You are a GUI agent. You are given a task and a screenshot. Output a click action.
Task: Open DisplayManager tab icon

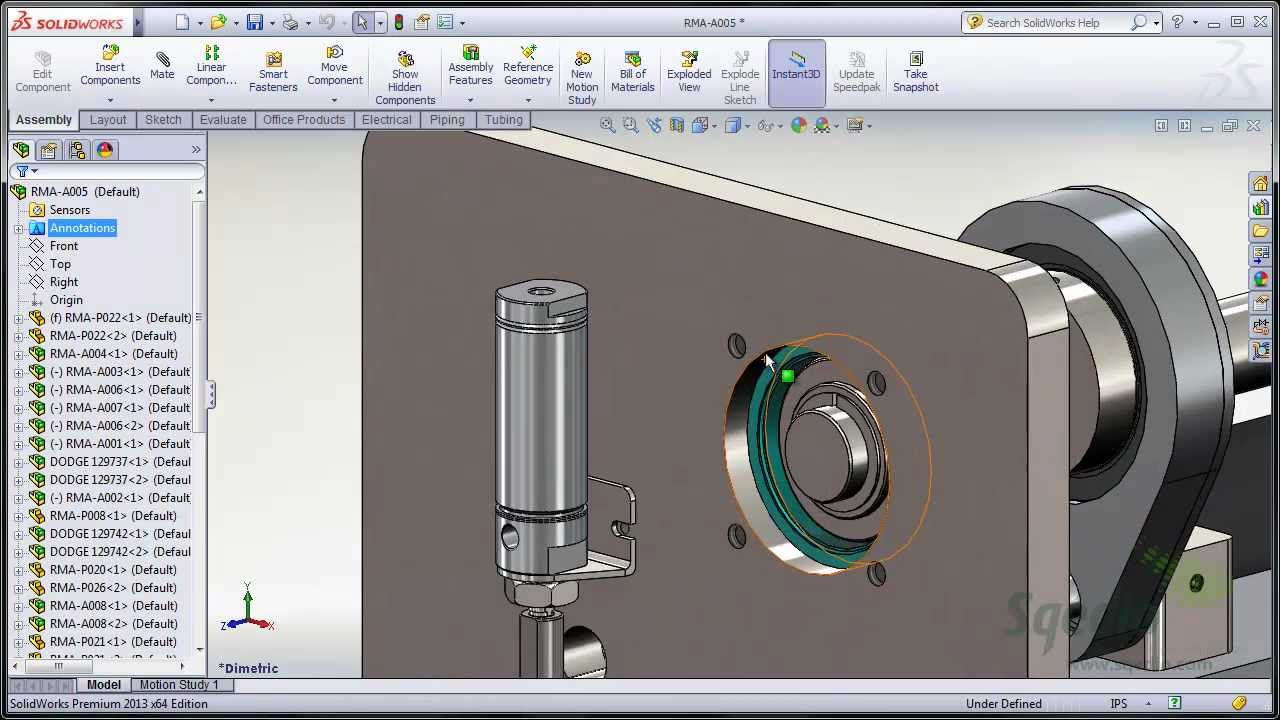[105, 150]
